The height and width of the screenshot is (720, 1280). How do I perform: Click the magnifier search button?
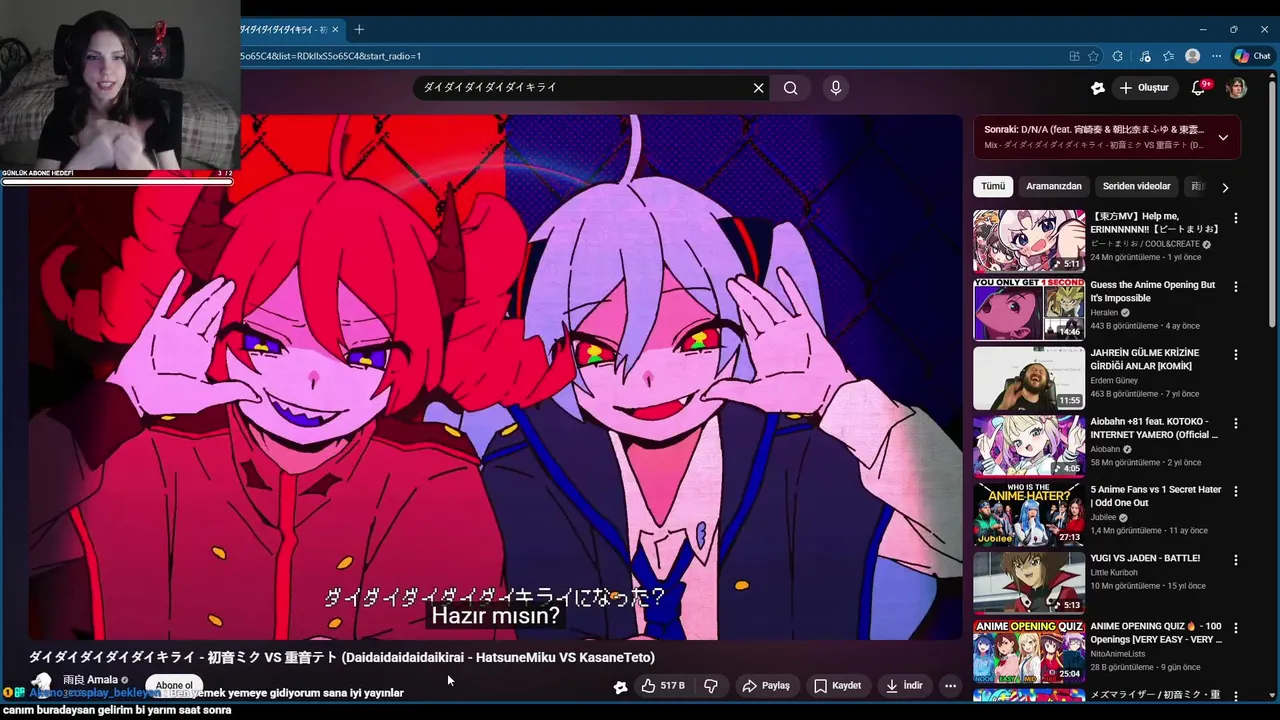click(x=791, y=88)
